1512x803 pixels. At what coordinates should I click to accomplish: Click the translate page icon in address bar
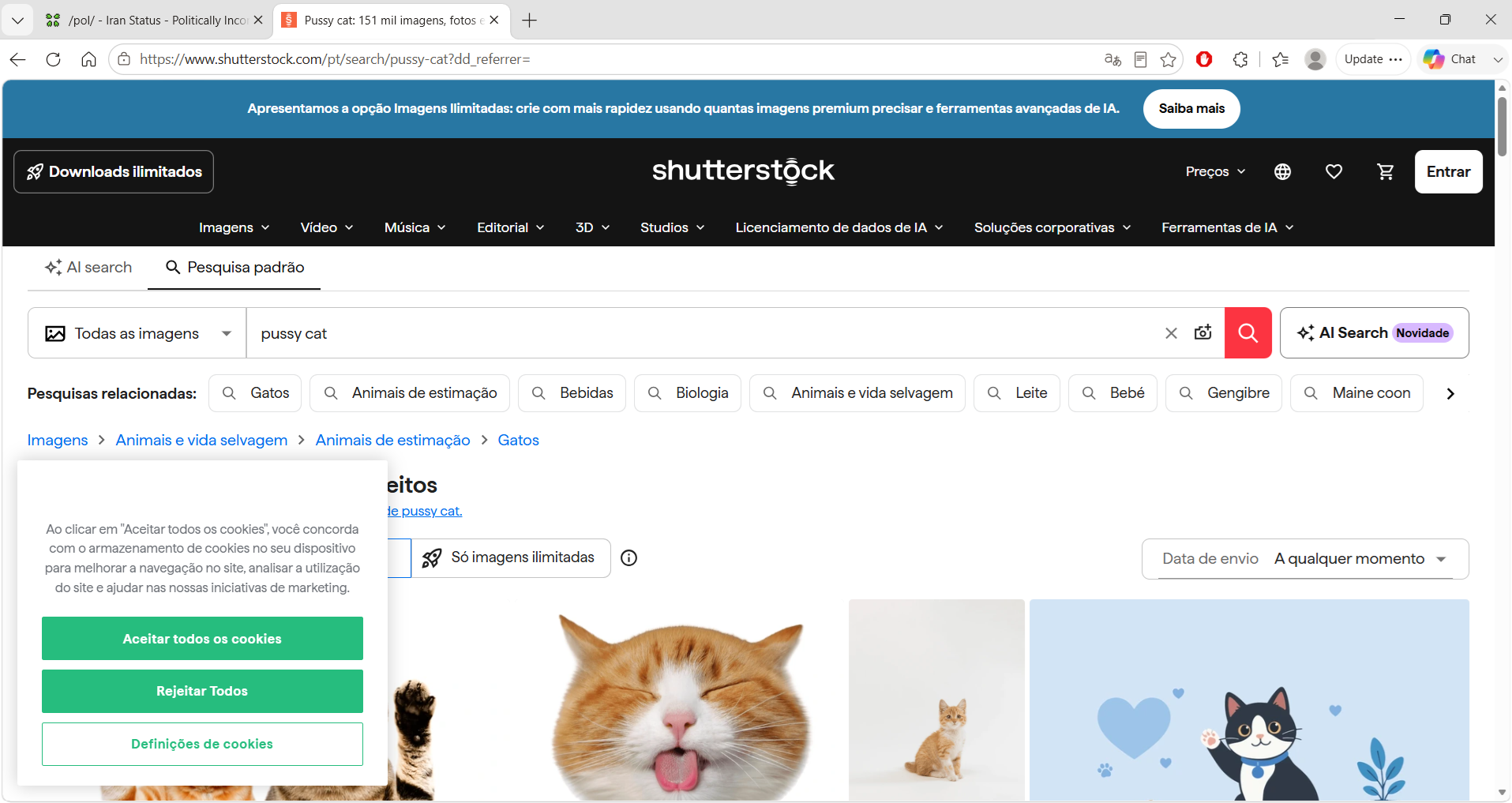point(1112,59)
